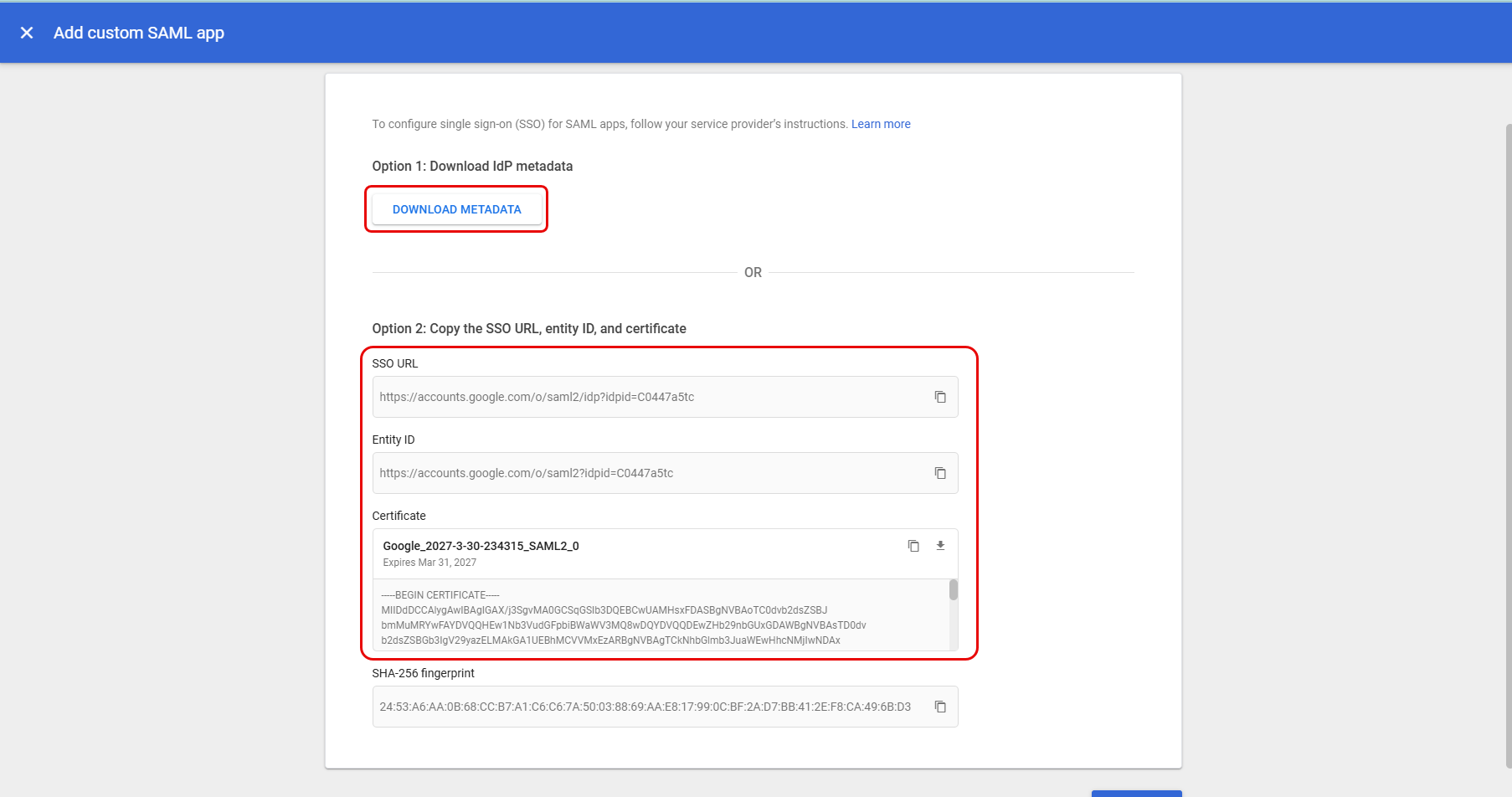
Task: Open the Learn more link
Action: pos(881,124)
